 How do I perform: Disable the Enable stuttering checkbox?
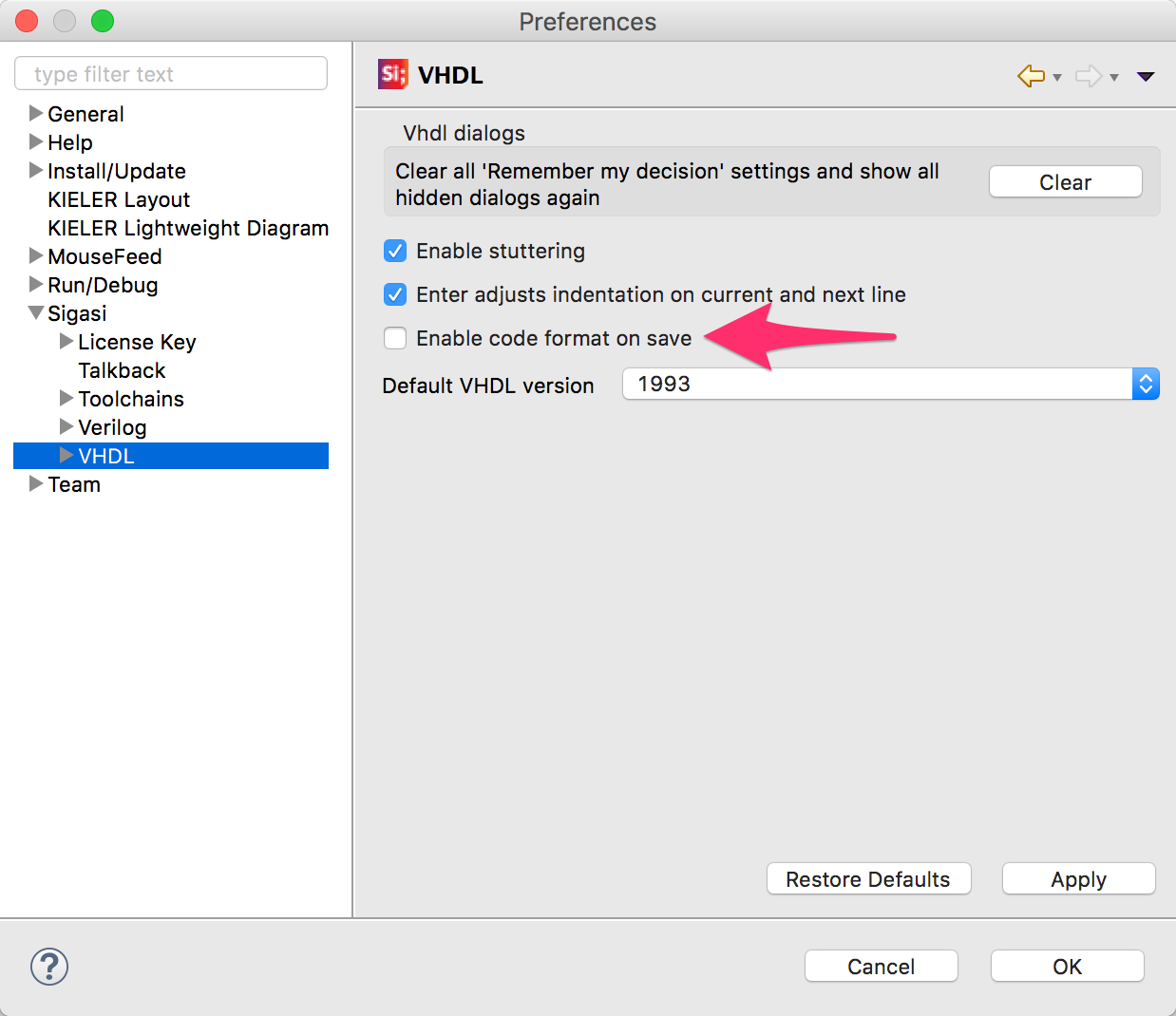coord(395,251)
